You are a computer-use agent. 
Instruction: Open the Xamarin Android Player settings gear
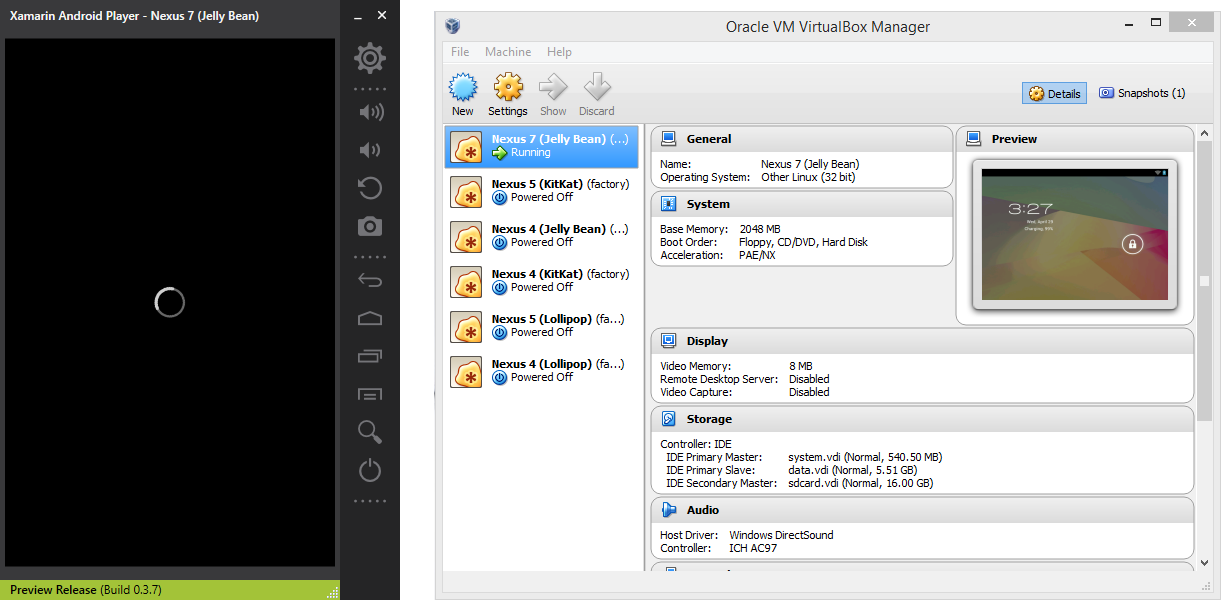click(370, 58)
